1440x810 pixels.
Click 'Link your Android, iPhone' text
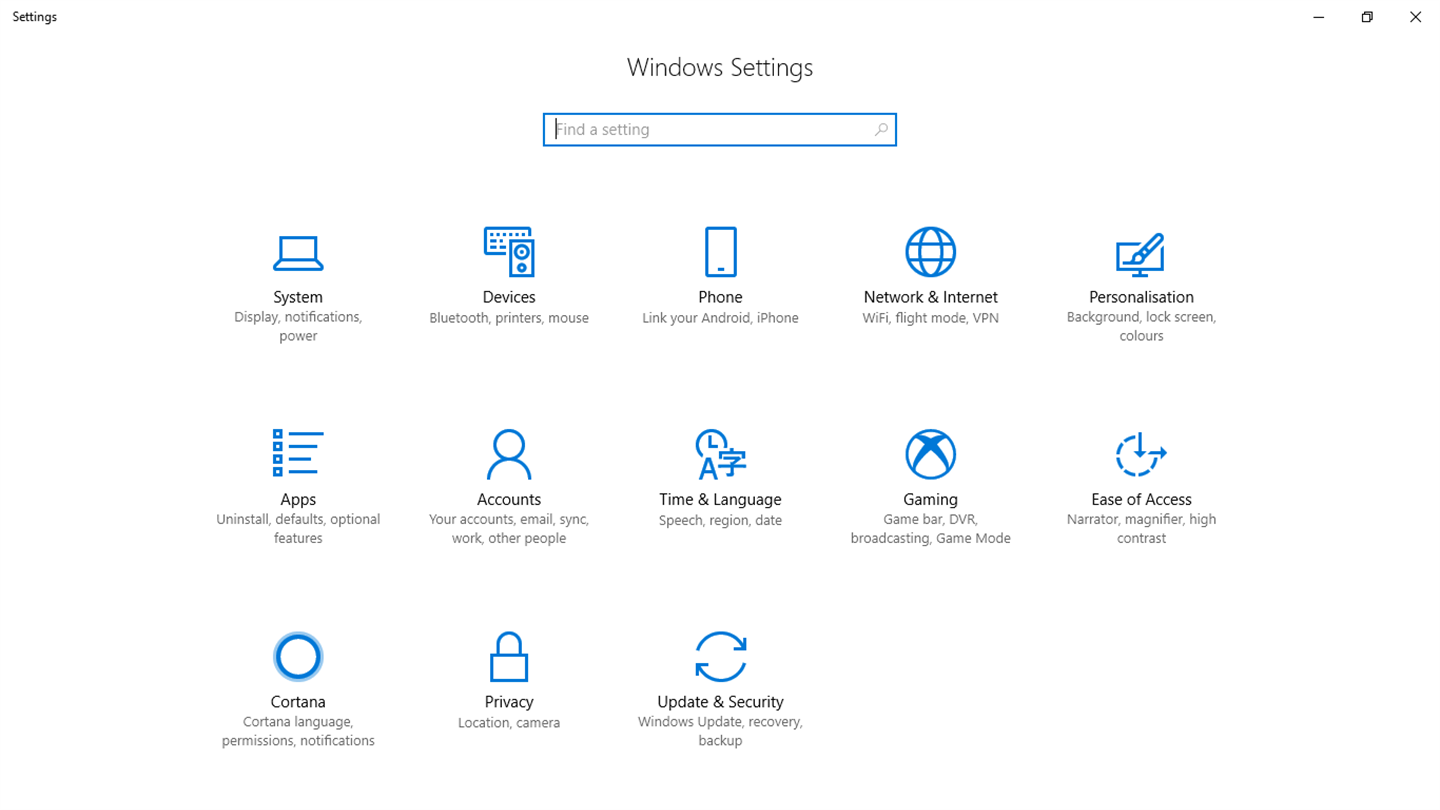click(x=720, y=318)
